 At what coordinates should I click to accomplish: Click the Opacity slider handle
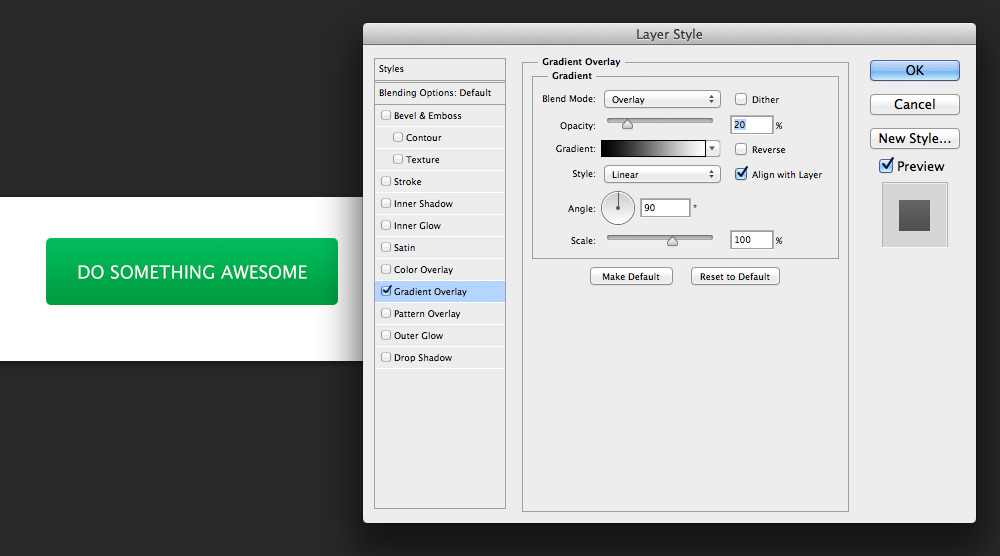coord(627,125)
